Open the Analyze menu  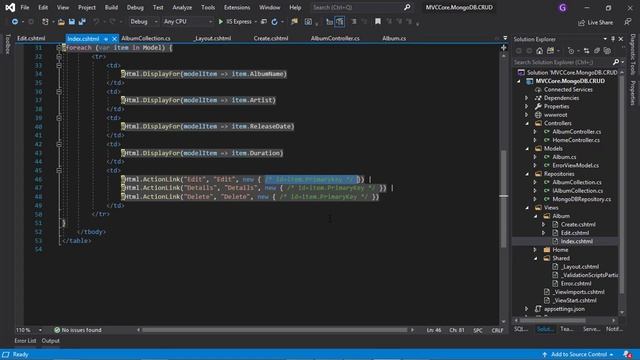182,7
